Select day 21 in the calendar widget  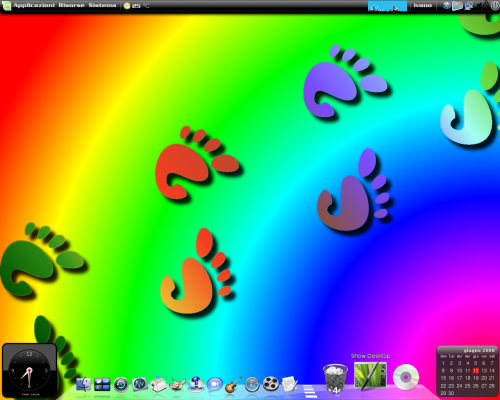click(492, 378)
